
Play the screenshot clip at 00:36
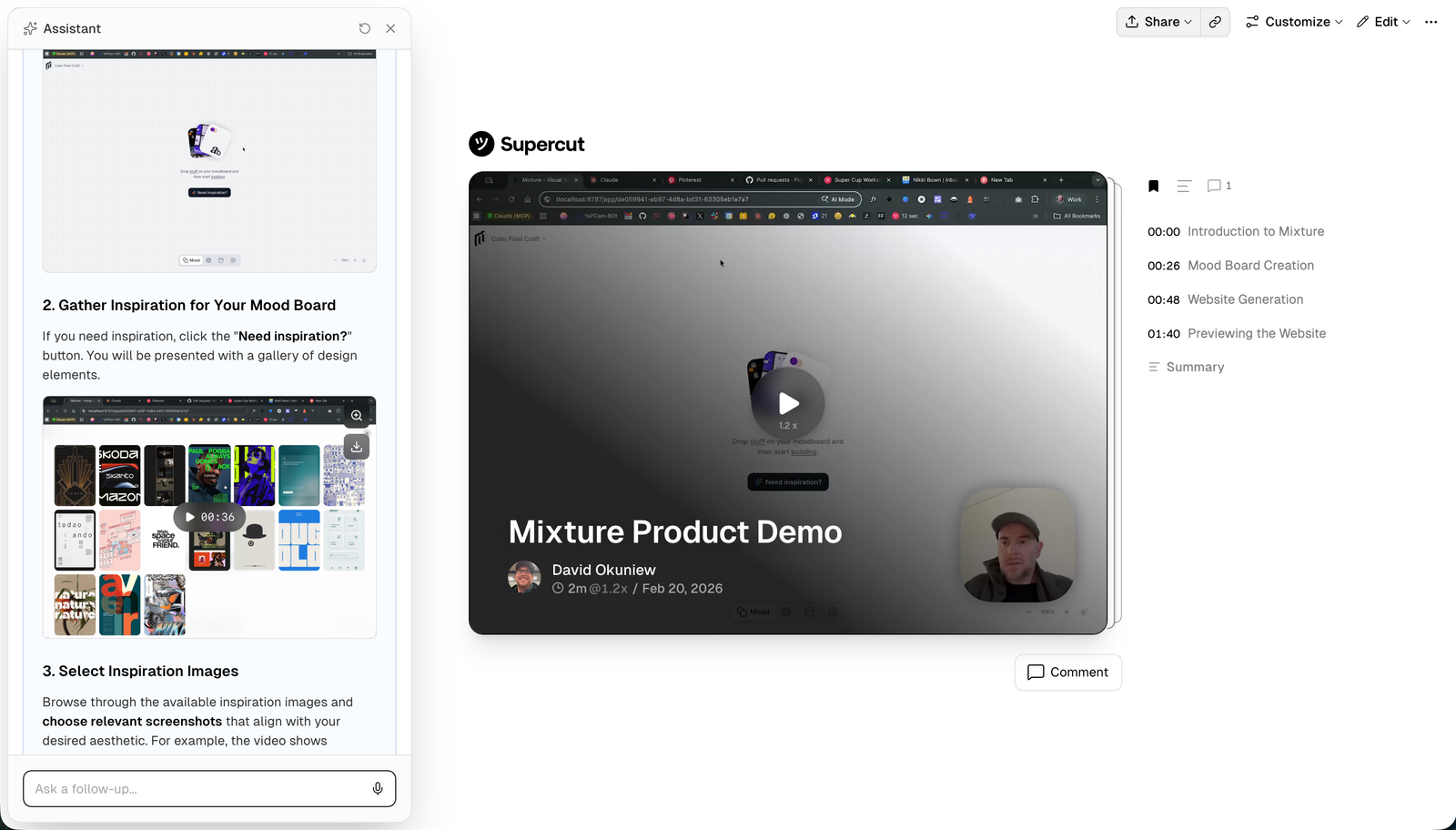click(209, 517)
